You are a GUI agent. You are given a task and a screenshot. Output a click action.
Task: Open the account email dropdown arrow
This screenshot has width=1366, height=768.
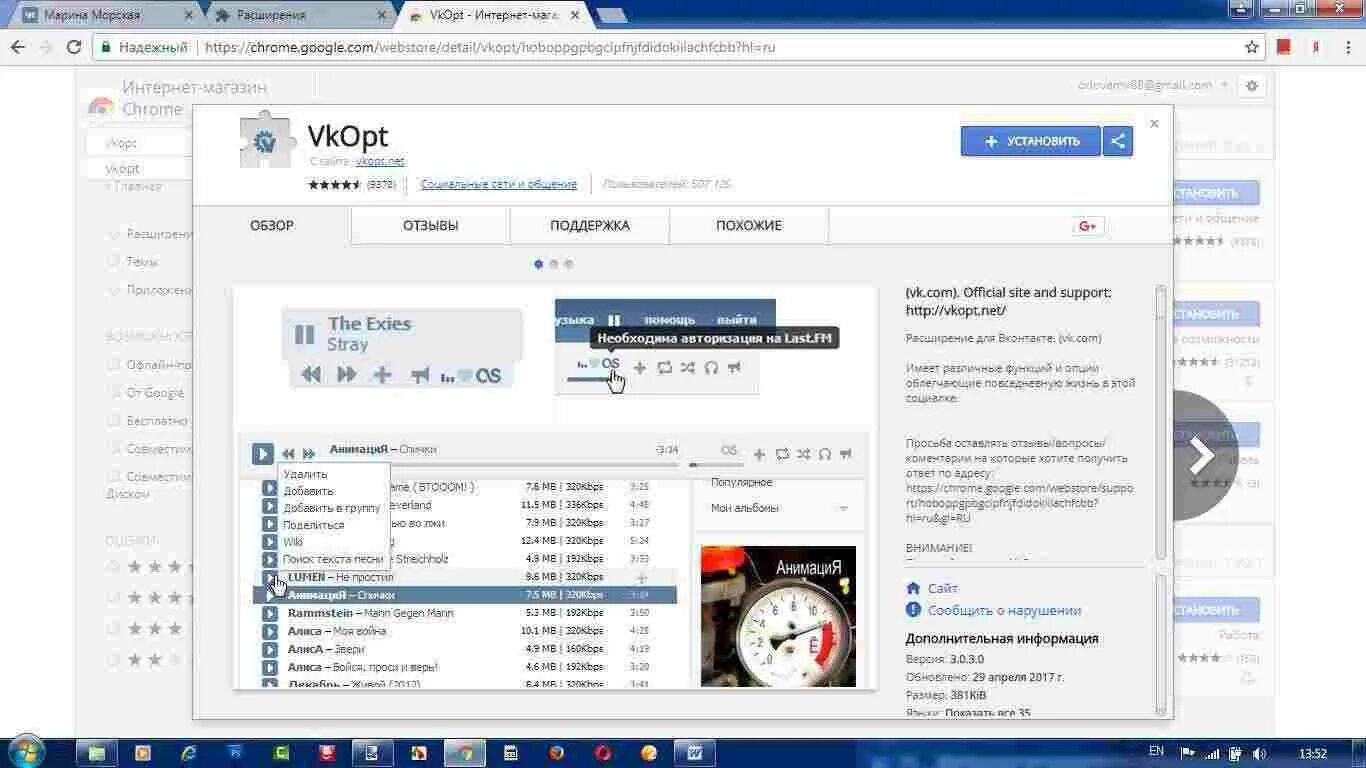1224,86
